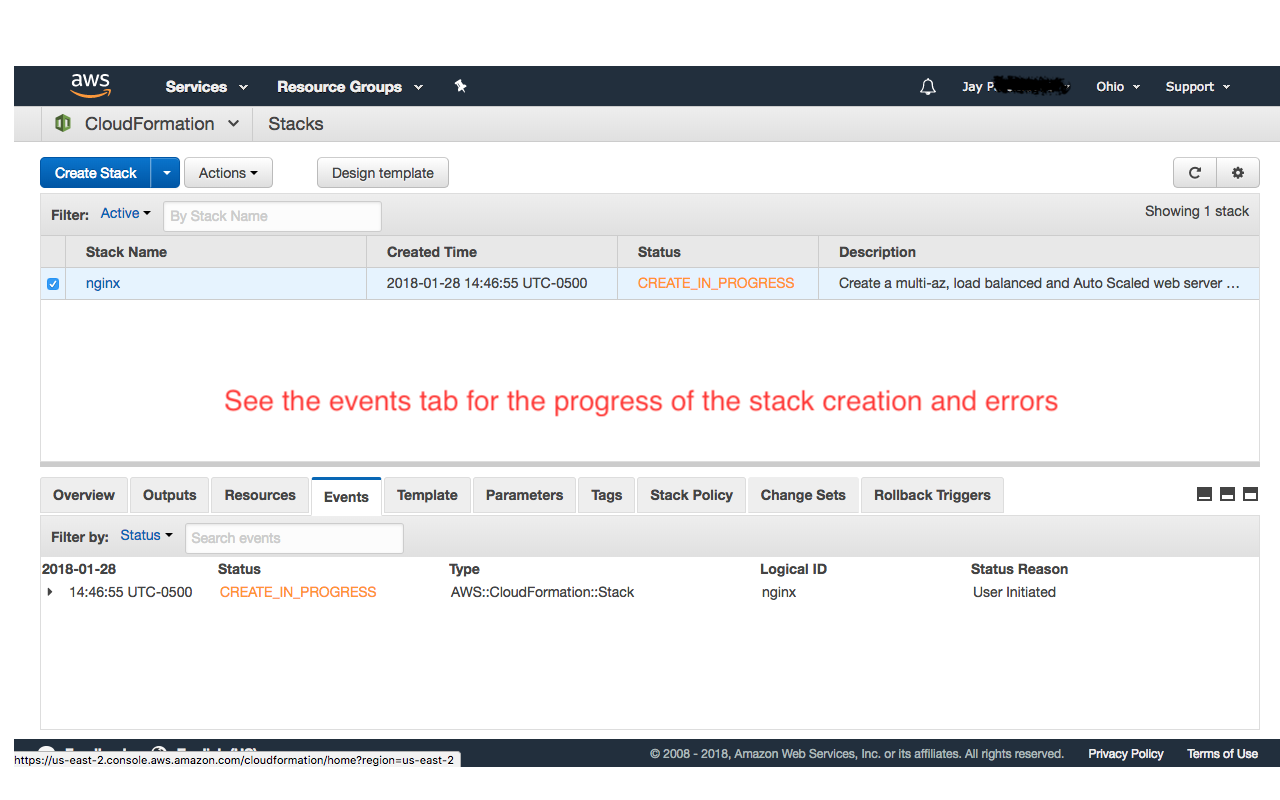Toggle the nginx stack checkbox
1280x800 pixels.
53,284
